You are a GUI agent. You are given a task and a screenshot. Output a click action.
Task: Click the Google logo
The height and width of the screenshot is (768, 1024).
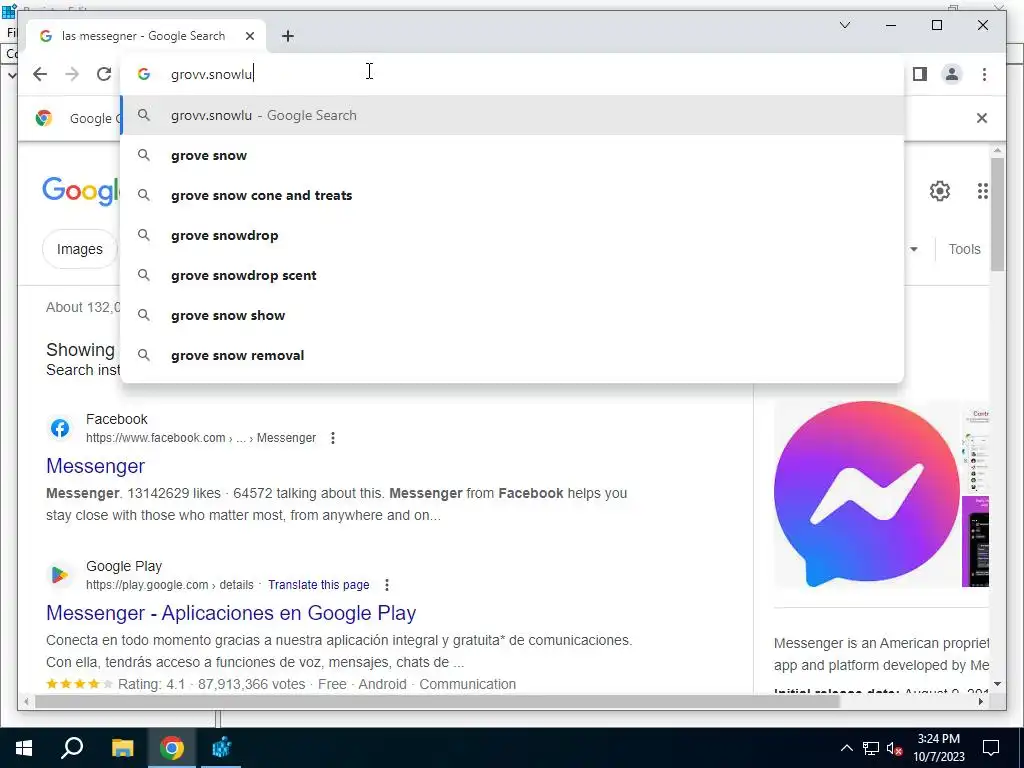(81, 191)
